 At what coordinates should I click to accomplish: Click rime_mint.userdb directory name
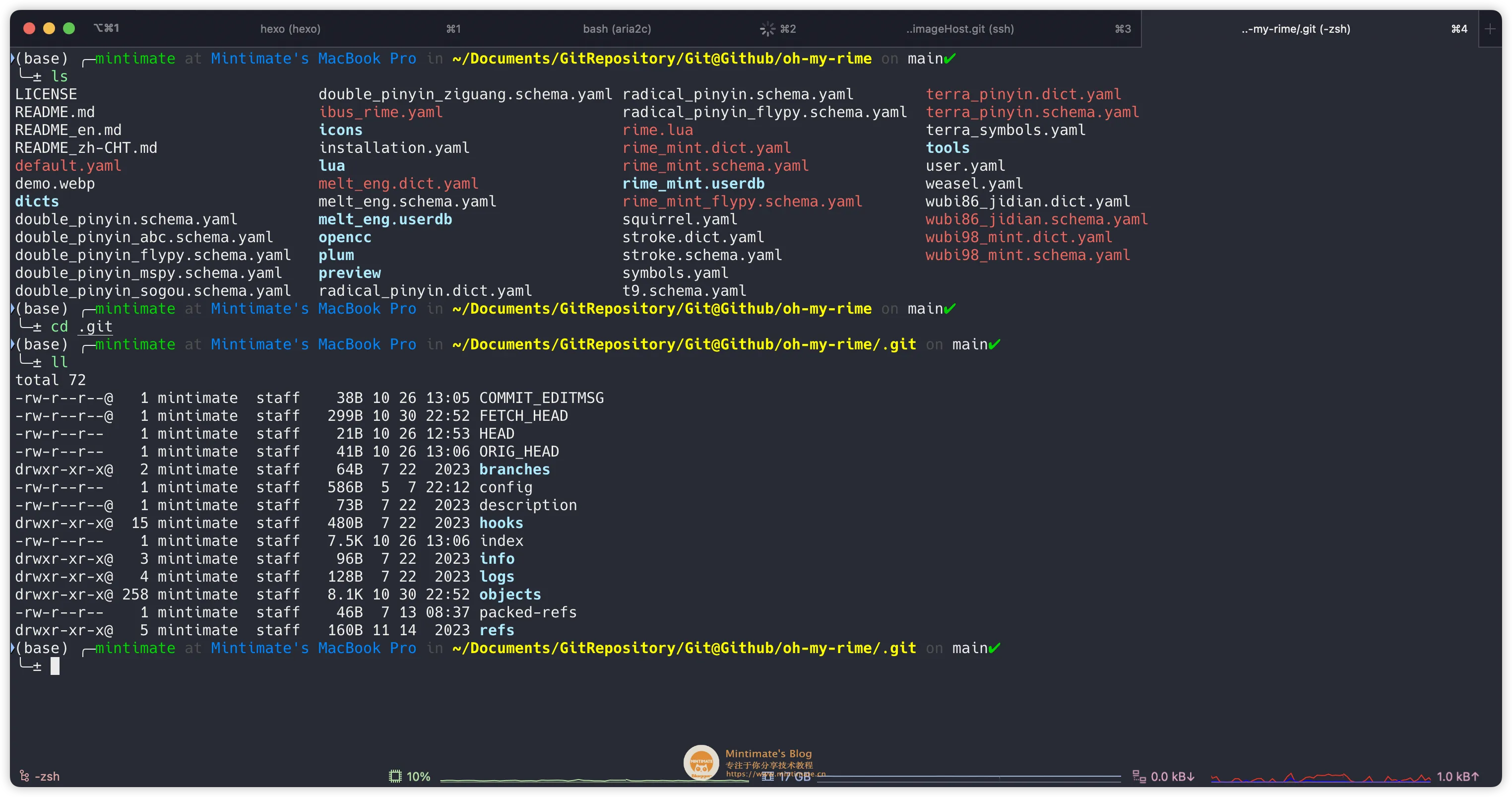click(693, 183)
